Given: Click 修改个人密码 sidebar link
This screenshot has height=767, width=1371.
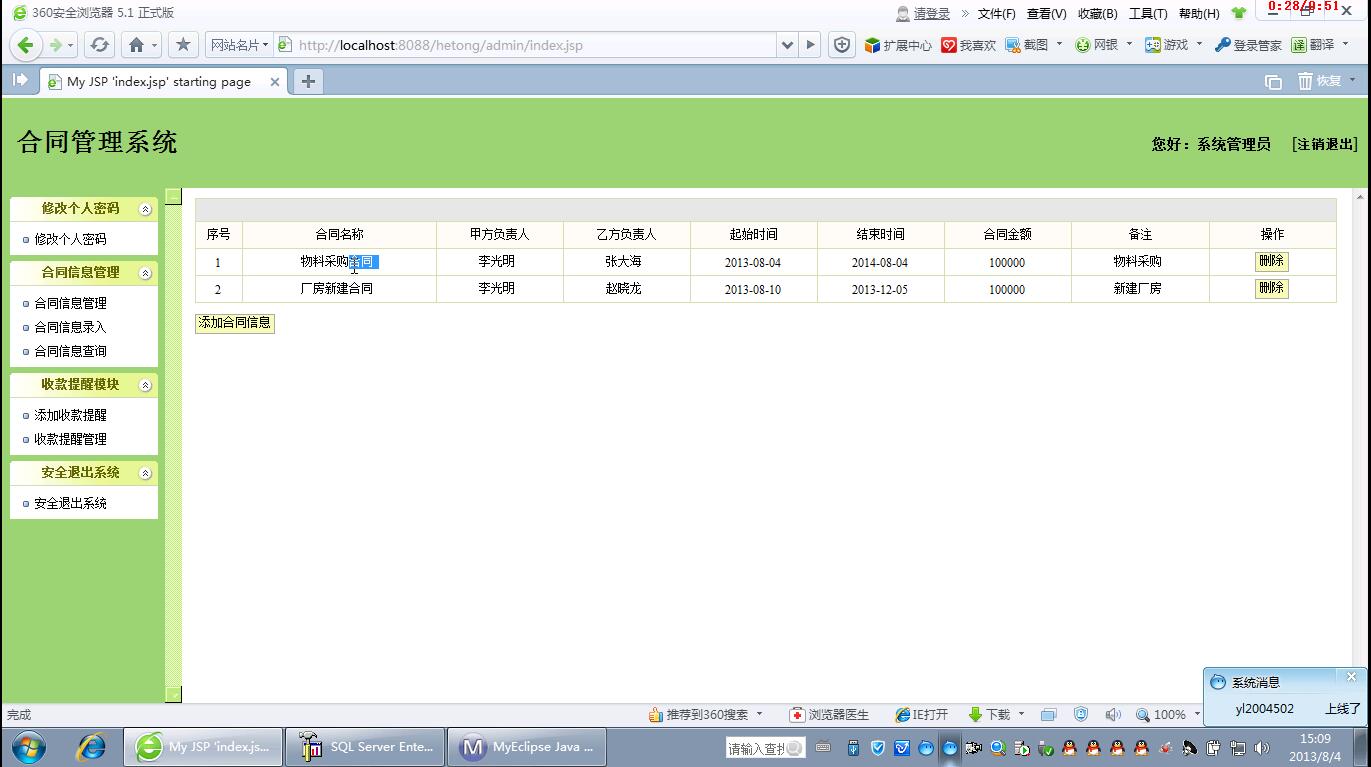Looking at the screenshot, I should (x=70, y=239).
